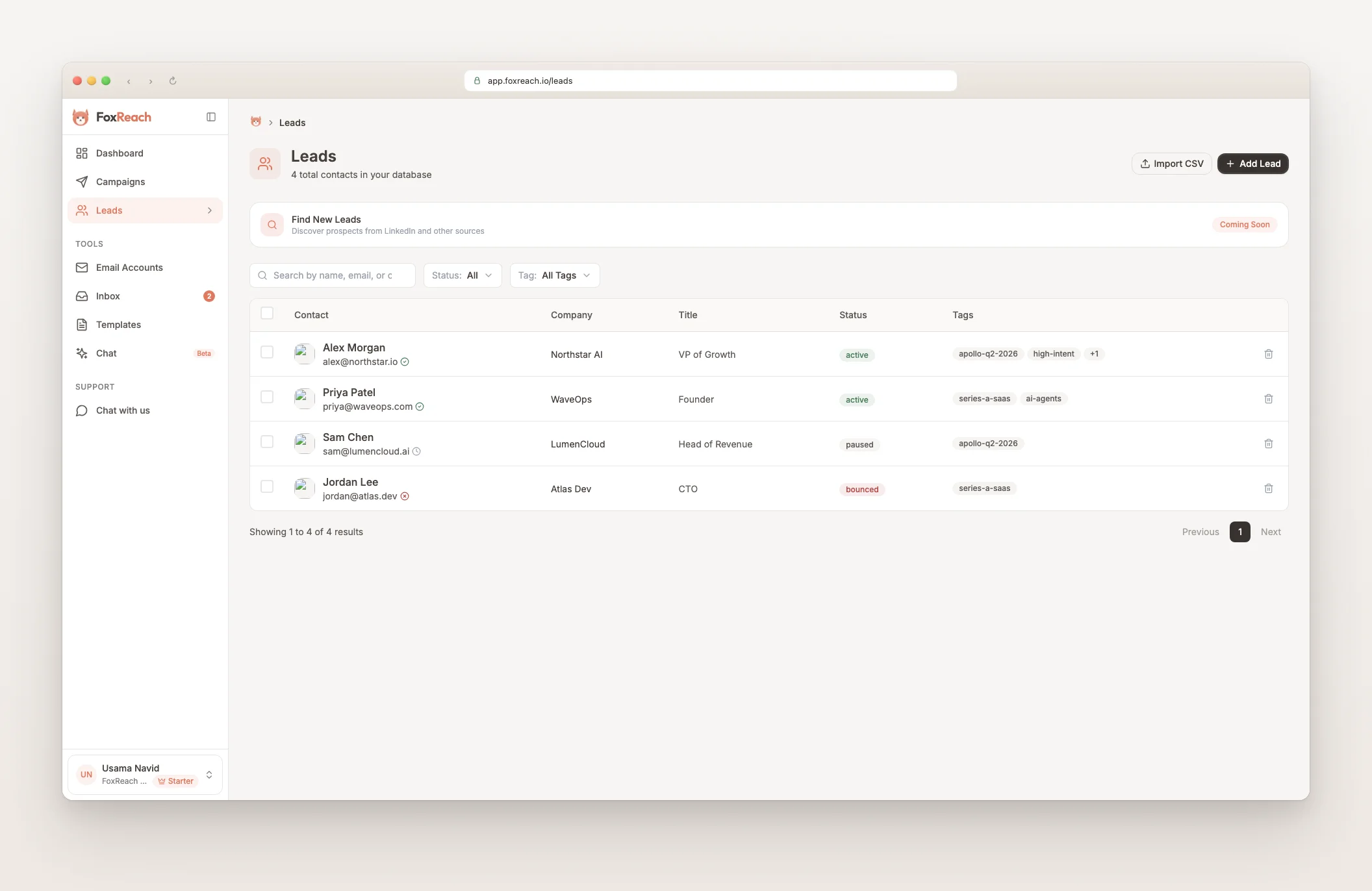Click Import CSV button
Screen dimensions: 1372x891
[x=1171, y=164]
